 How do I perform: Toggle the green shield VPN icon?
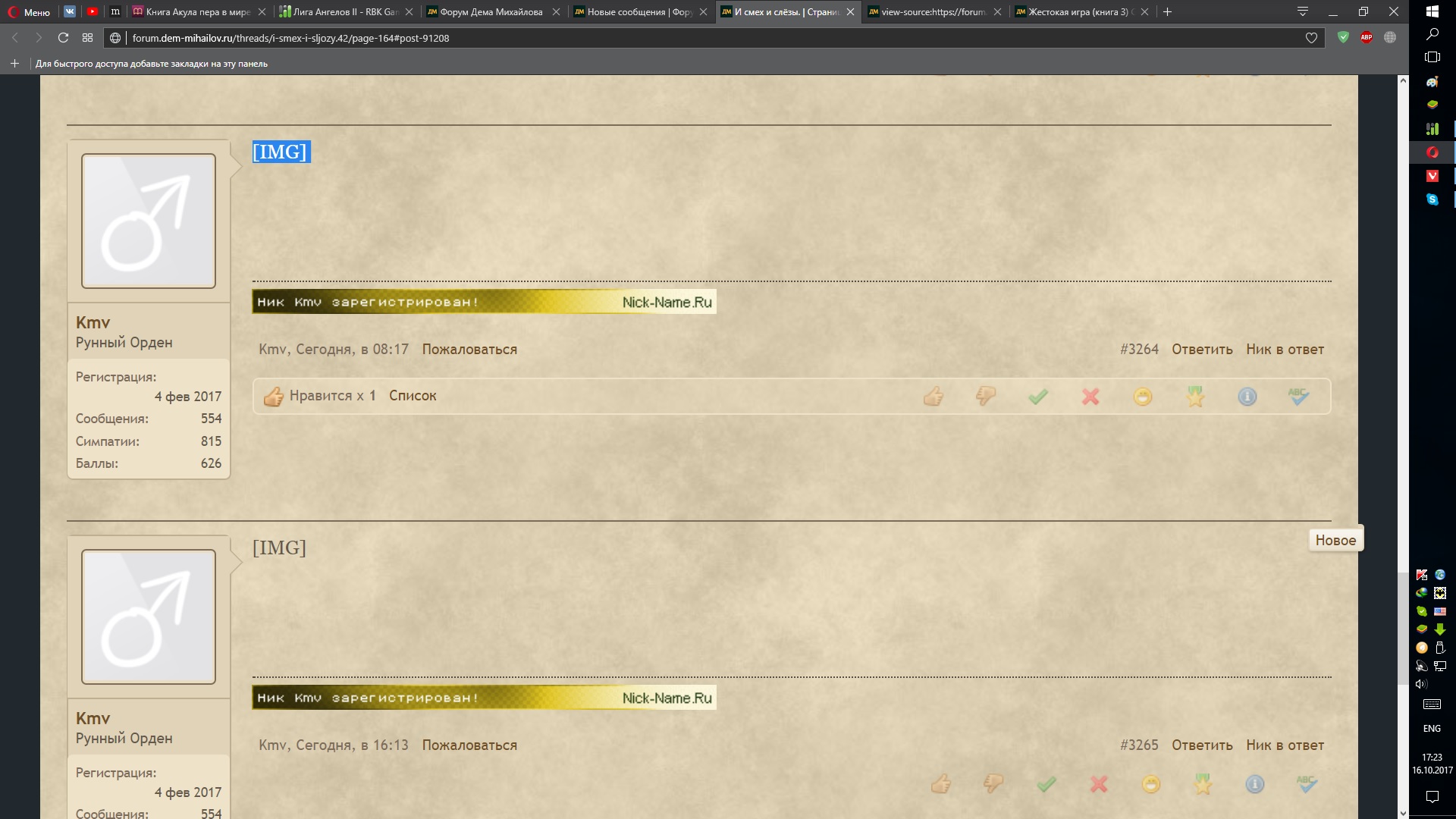[x=1343, y=37]
